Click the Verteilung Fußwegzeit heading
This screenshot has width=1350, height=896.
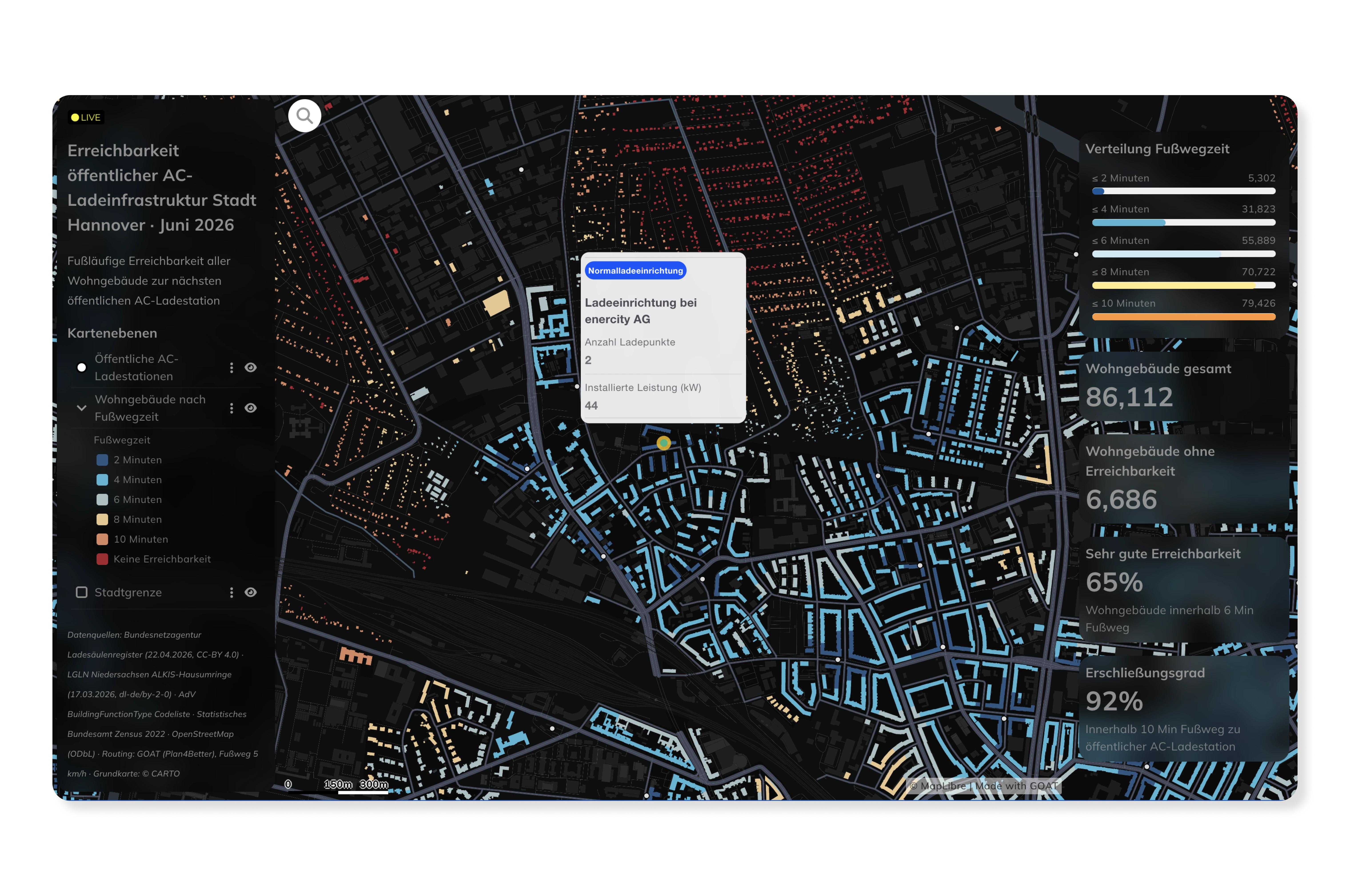coord(1157,149)
